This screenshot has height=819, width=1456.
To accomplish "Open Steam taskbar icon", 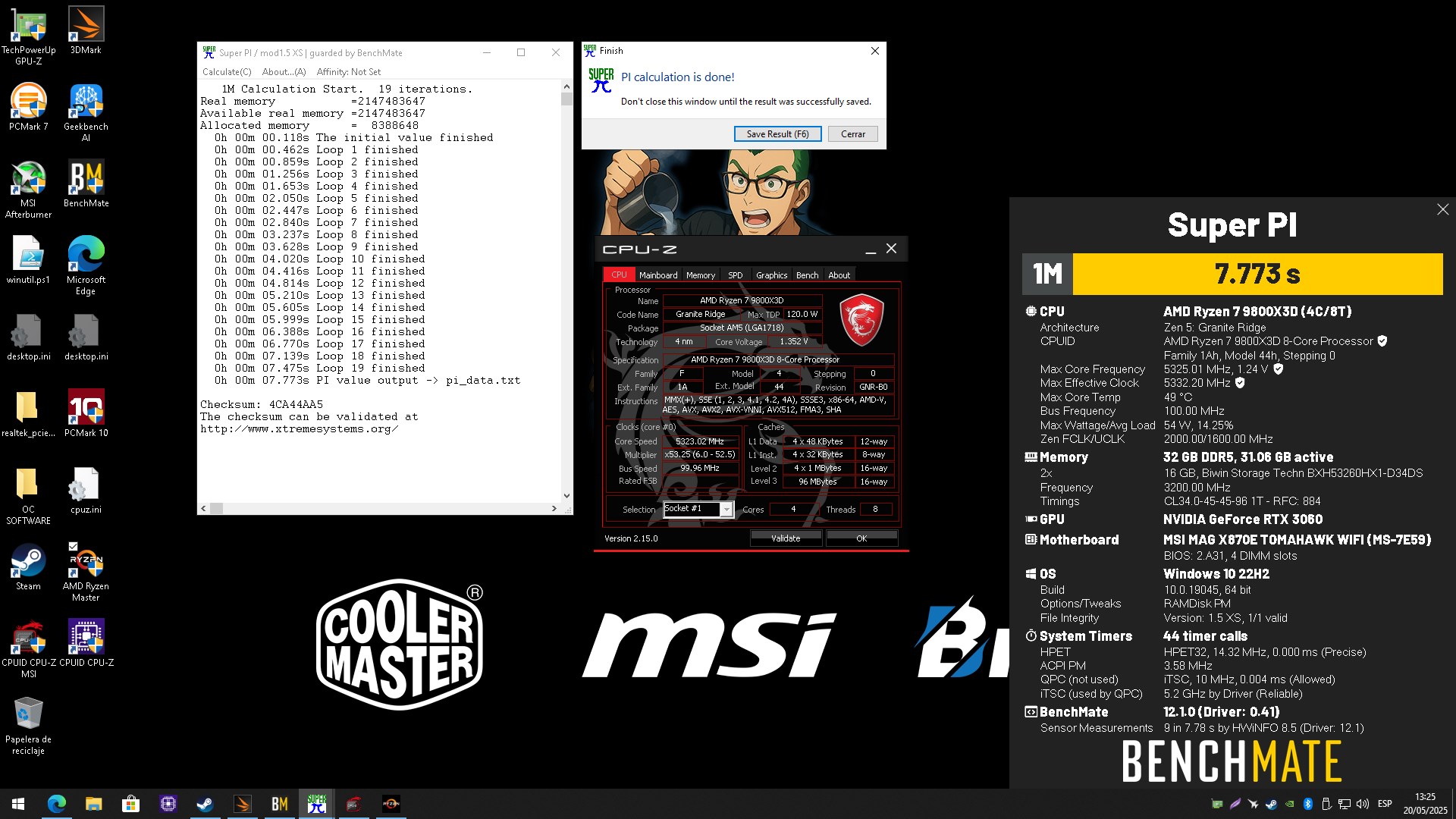I will pyautogui.click(x=205, y=804).
